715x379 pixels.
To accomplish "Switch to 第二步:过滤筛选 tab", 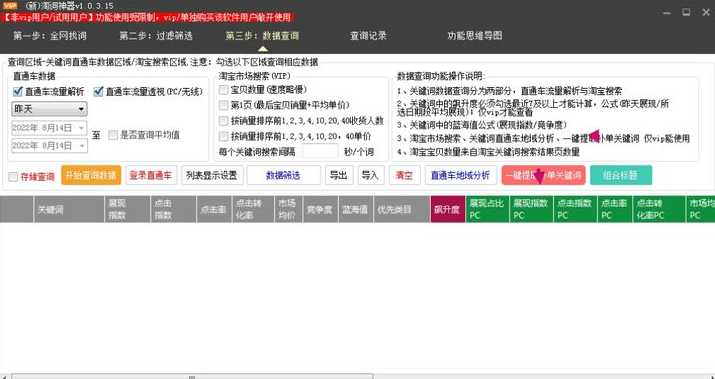I will 156,36.
